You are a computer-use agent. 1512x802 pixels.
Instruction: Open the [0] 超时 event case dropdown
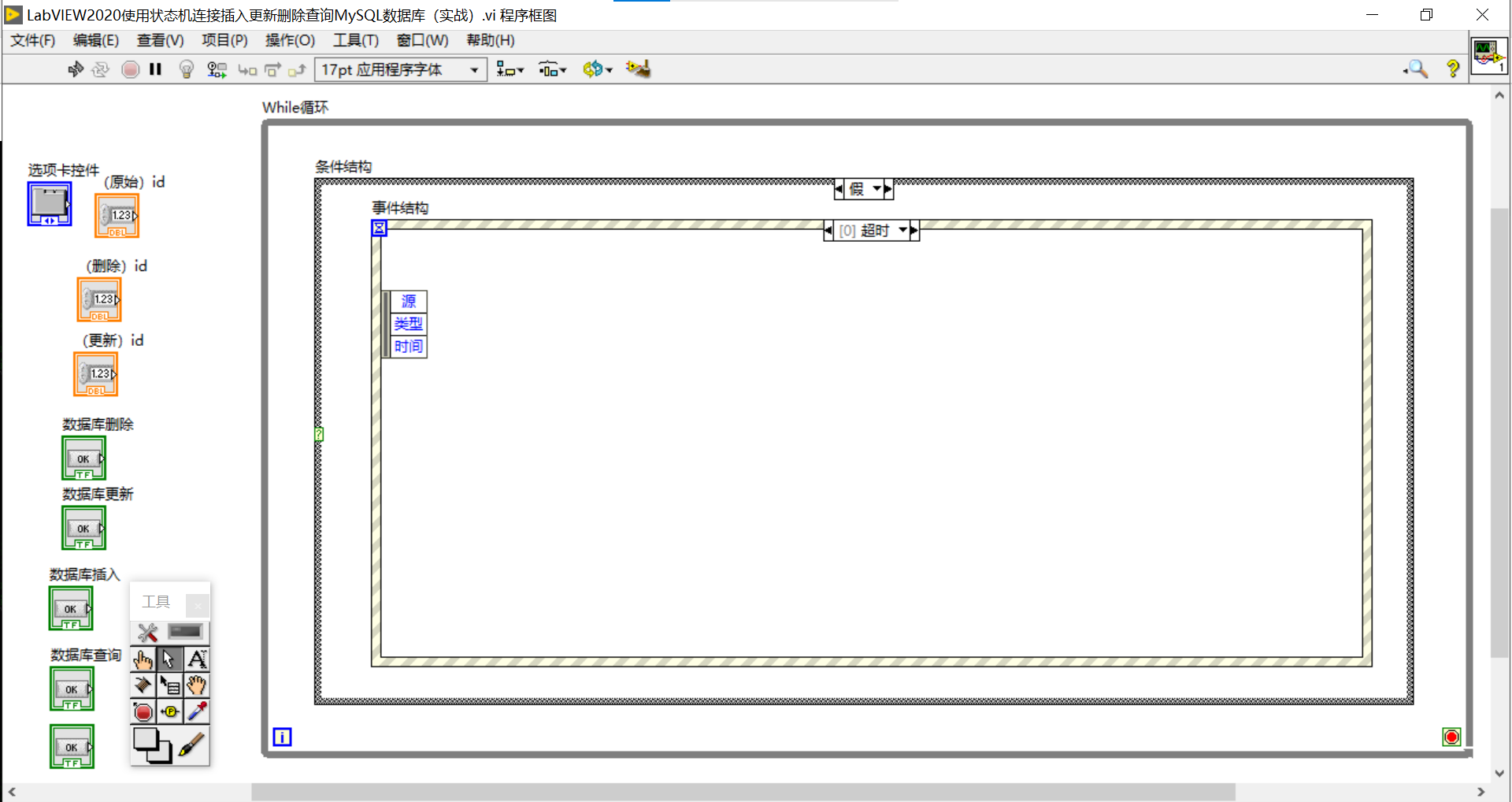click(x=902, y=230)
